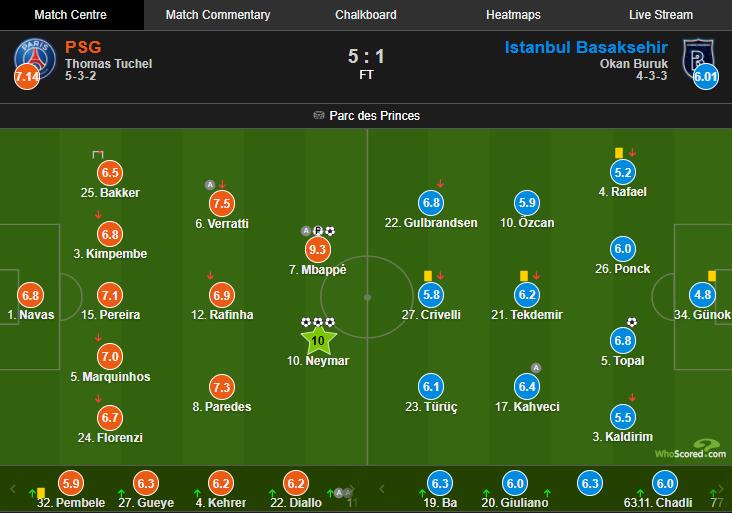
Task: Select substitute Pembele's 5.9 rating
Action: [x=71, y=483]
